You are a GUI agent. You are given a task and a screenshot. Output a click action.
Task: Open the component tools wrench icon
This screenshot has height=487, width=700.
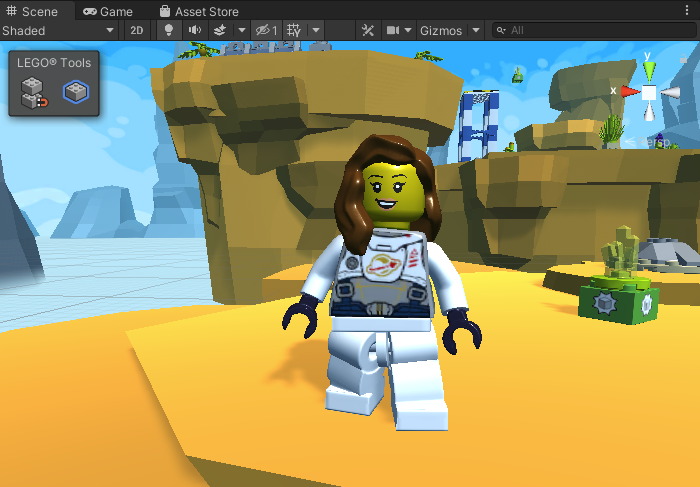(367, 30)
